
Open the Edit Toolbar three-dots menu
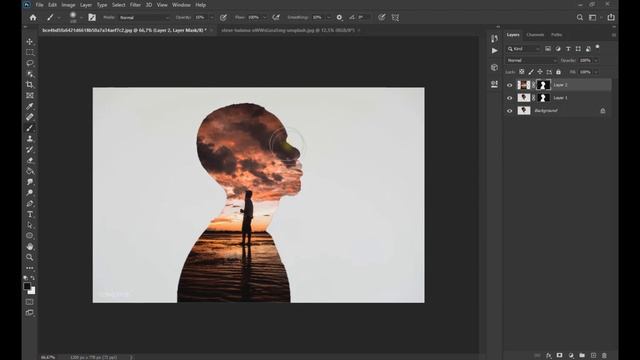(30, 268)
